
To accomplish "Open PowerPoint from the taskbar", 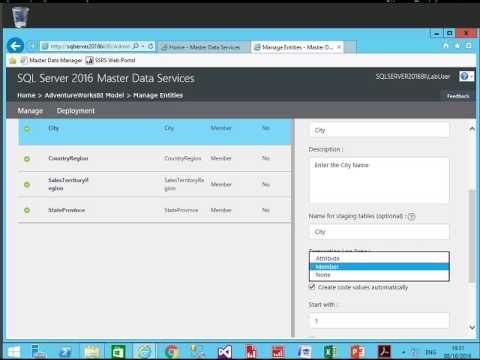I will 358,352.
